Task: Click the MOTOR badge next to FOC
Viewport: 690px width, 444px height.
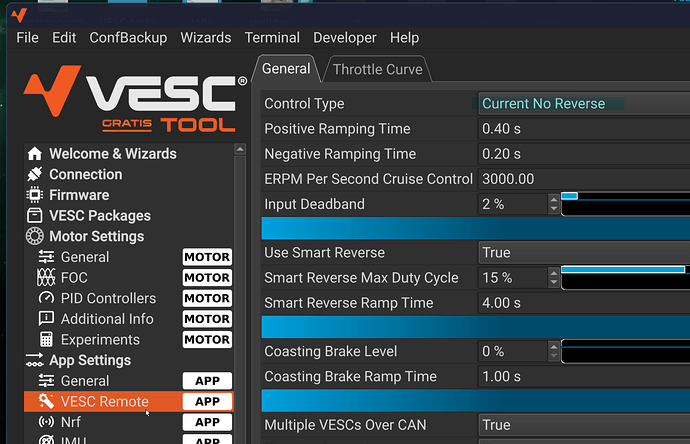Action: [207, 278]
